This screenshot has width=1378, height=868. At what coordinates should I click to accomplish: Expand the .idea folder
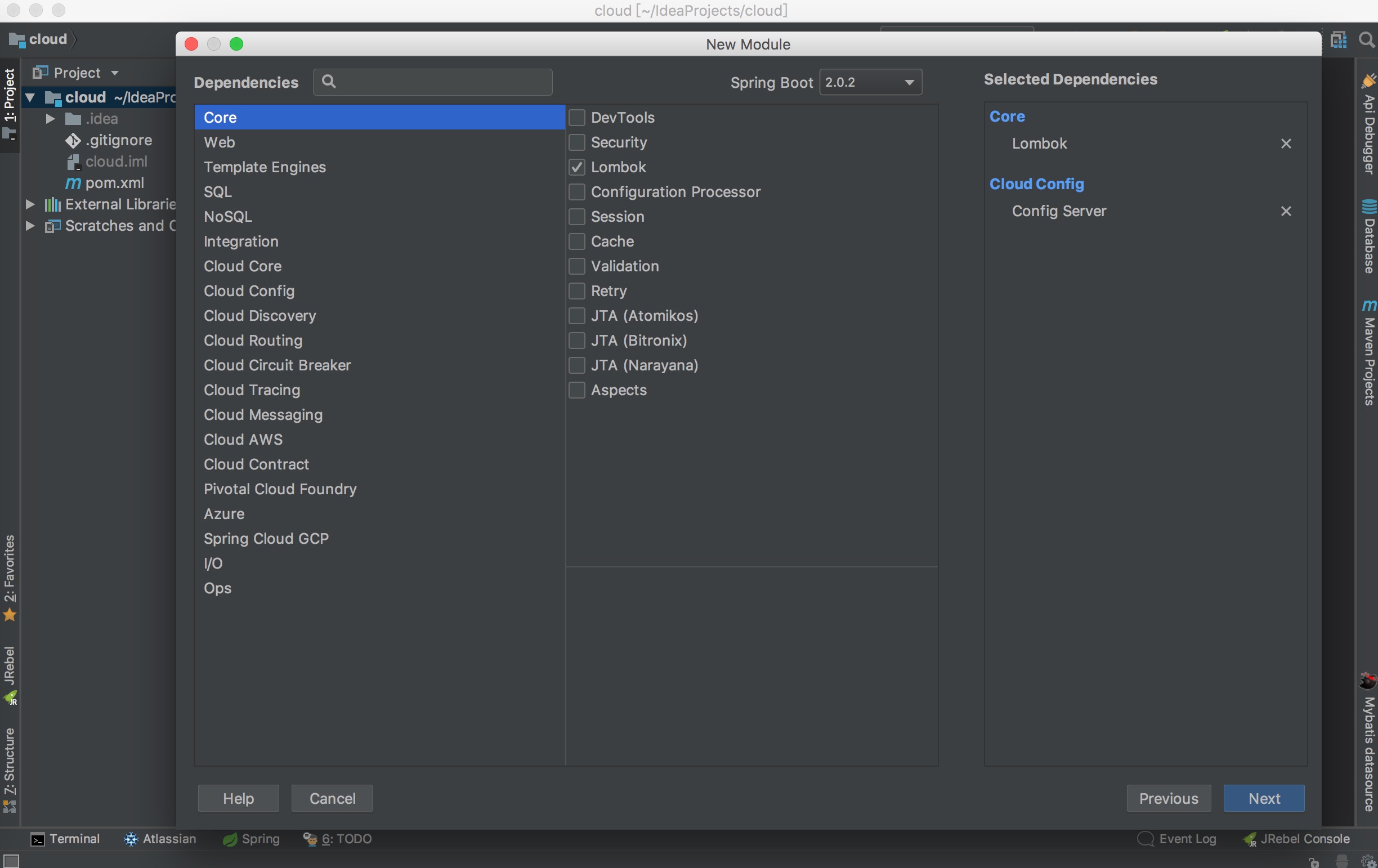[50, 119]
